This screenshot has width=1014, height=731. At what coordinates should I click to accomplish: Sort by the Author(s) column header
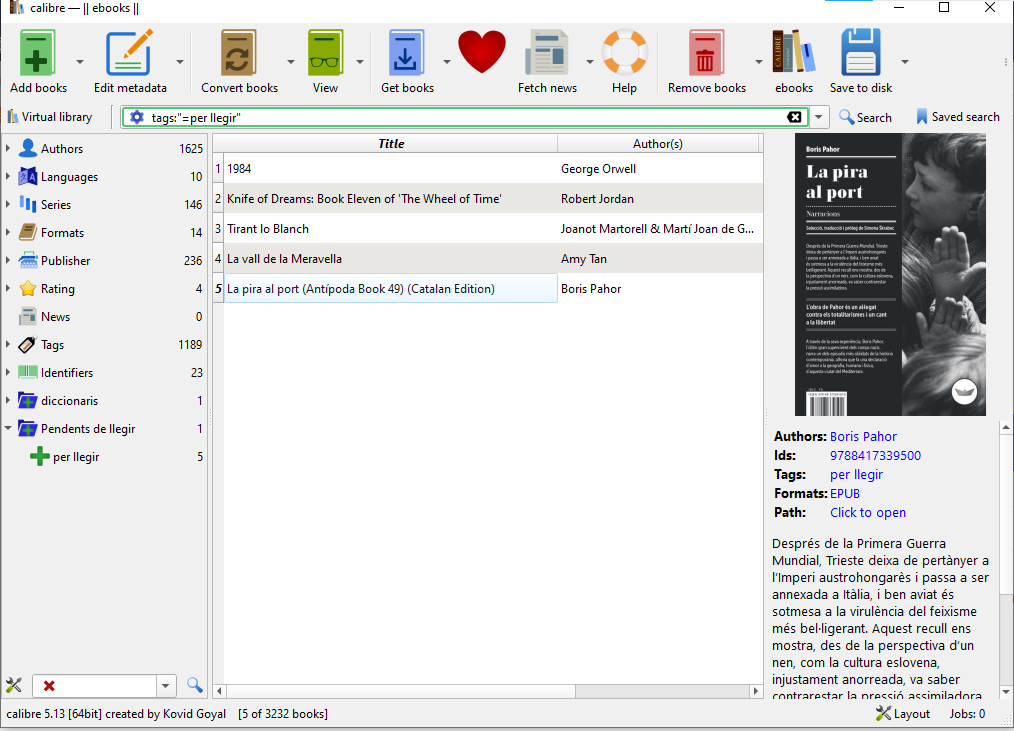click(658, 144)
